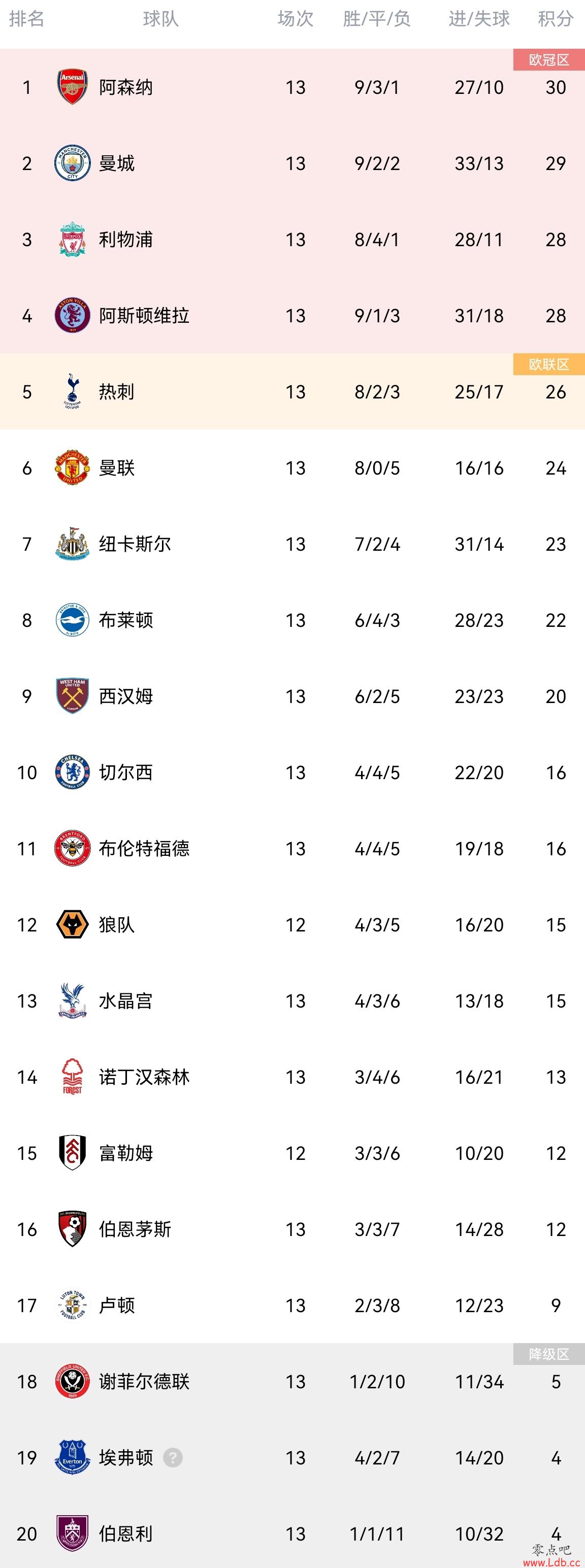Select the Nottingham Forest tree logo
The image size is (585, 1568).
click(x=73, y=1077)
